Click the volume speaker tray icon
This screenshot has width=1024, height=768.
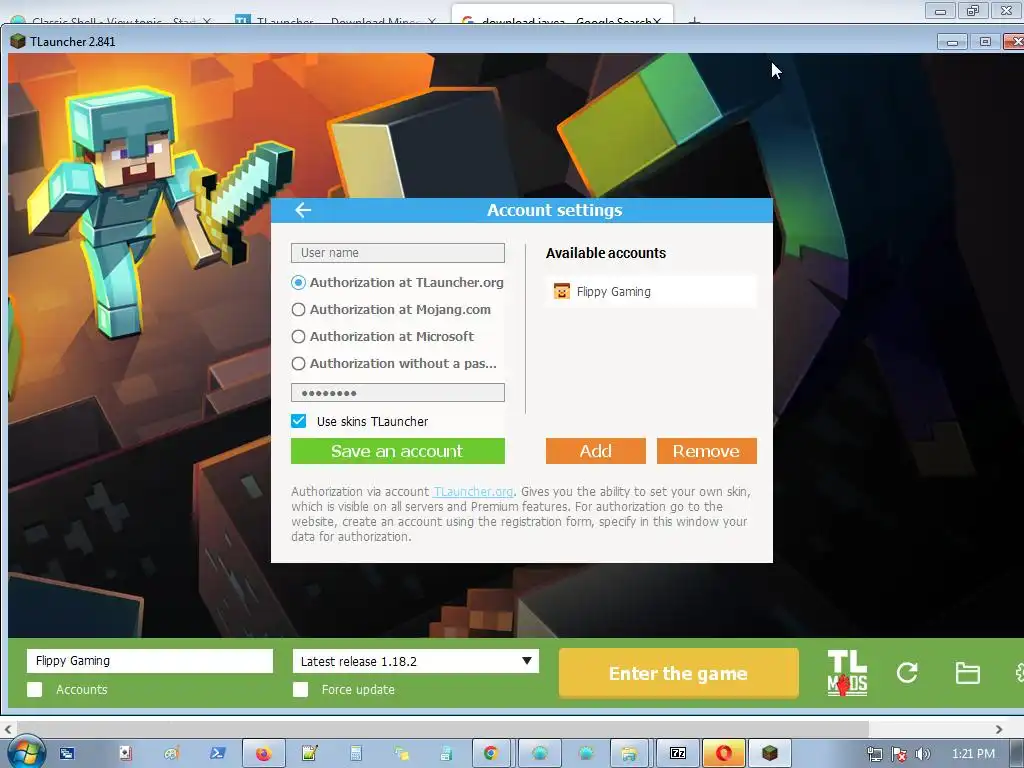(x=923, y=754)
